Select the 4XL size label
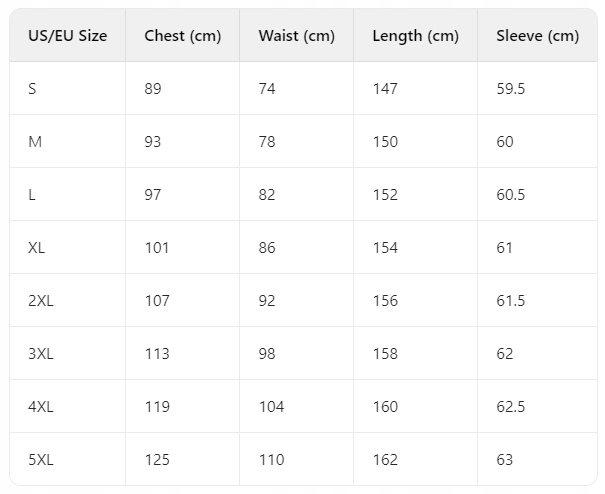 (x=41, y=407)
